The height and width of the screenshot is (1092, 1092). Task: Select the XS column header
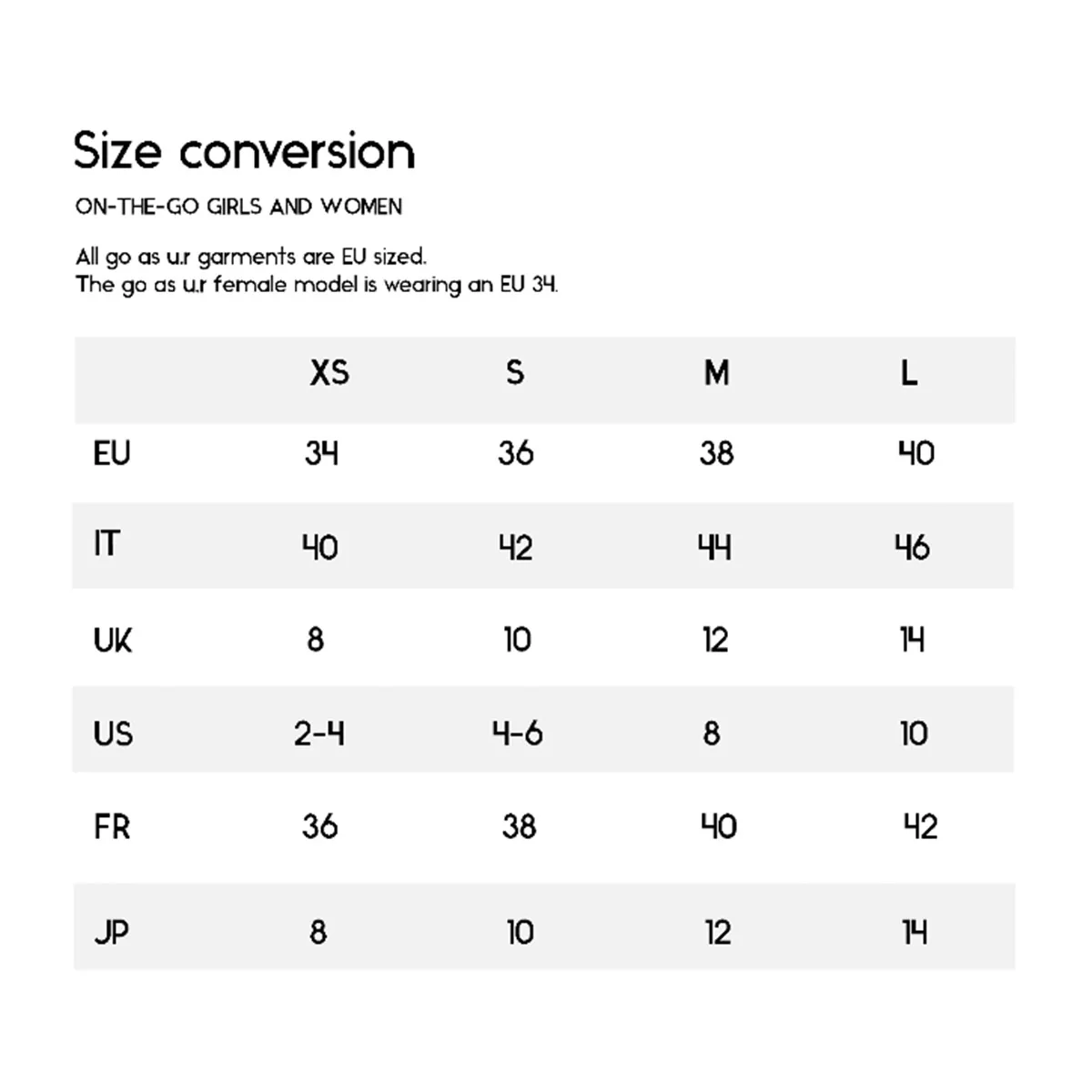329,372
